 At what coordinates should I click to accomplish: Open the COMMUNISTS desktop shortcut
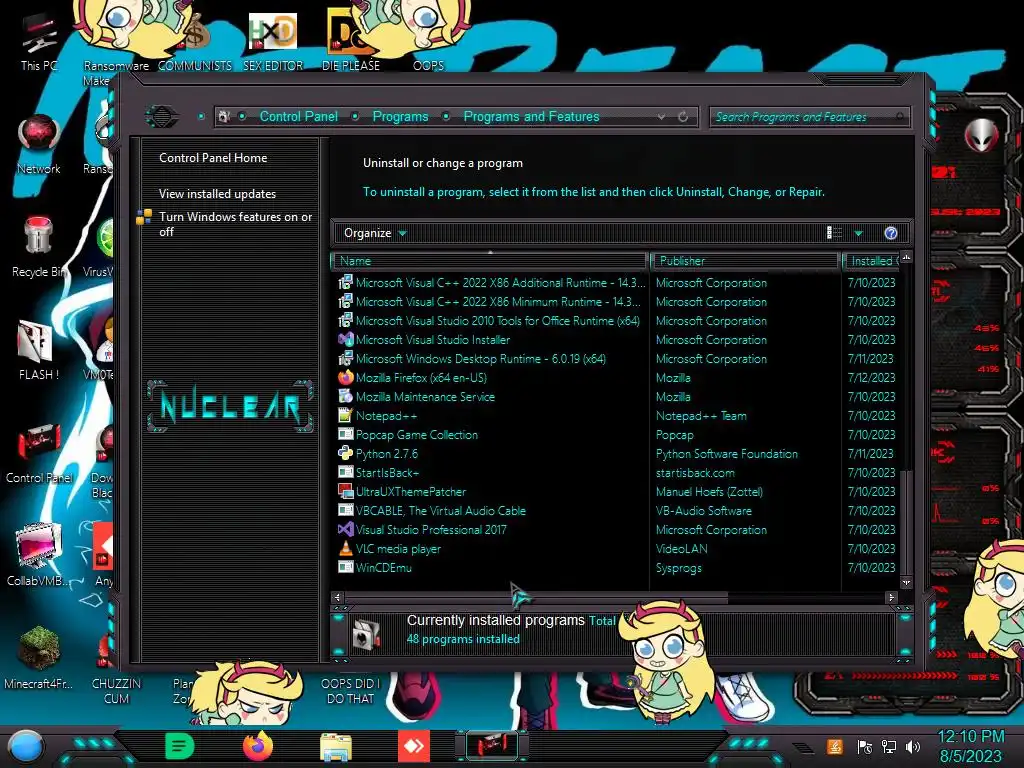pos(195,42)
